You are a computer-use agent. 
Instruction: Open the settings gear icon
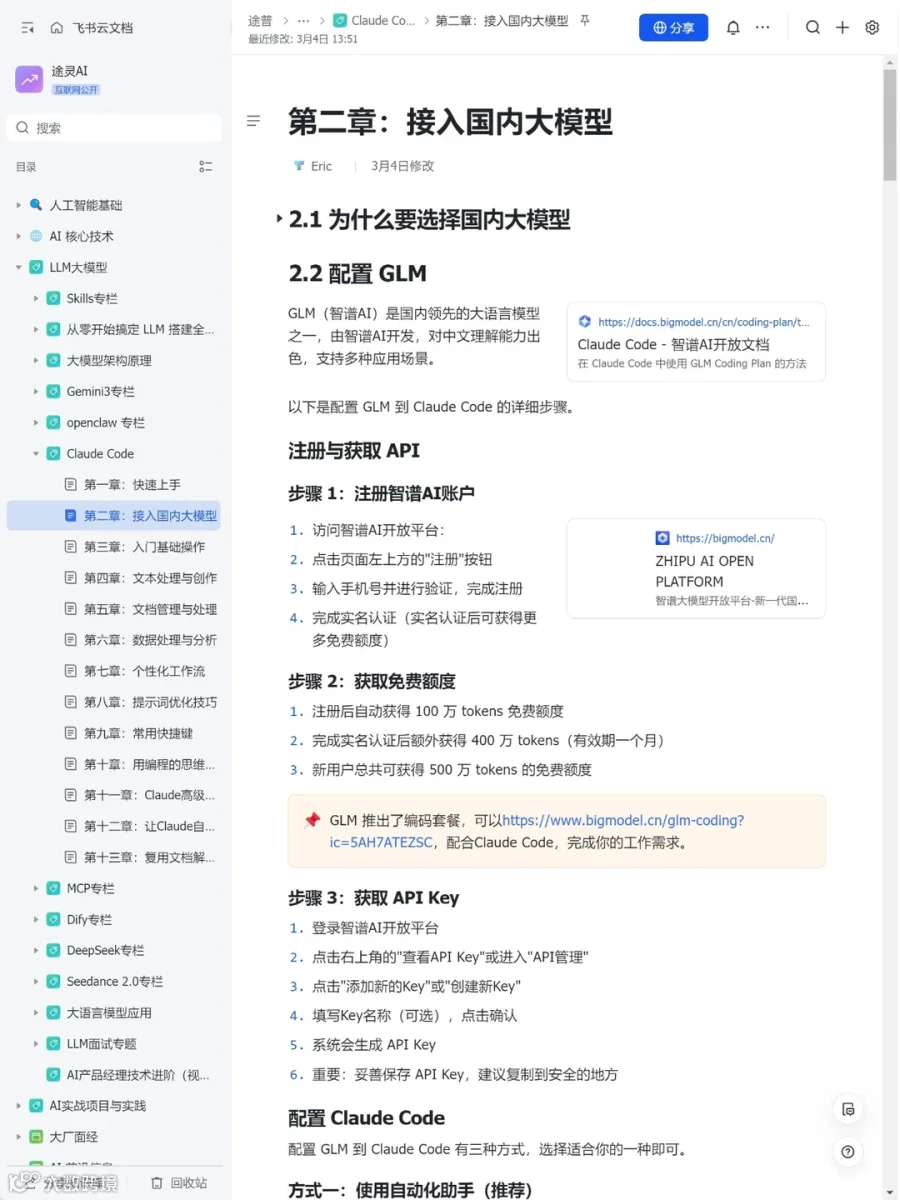(872, 28)
